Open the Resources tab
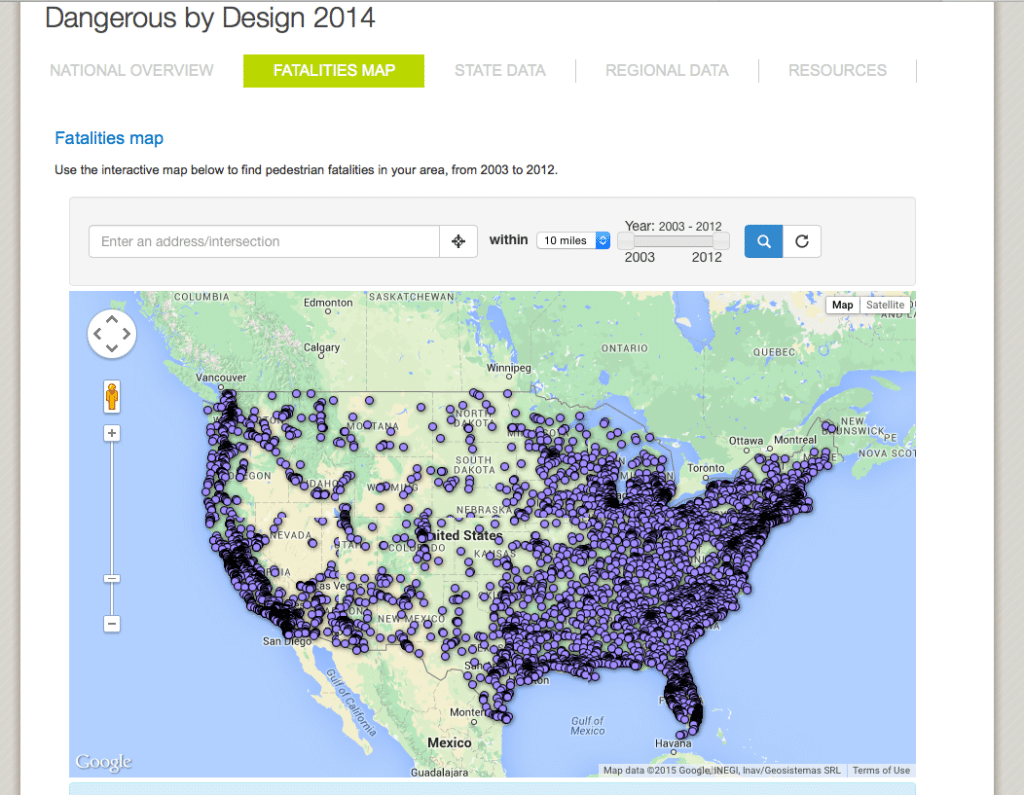This screenshot has width=1024, height=795. [837, 71]
